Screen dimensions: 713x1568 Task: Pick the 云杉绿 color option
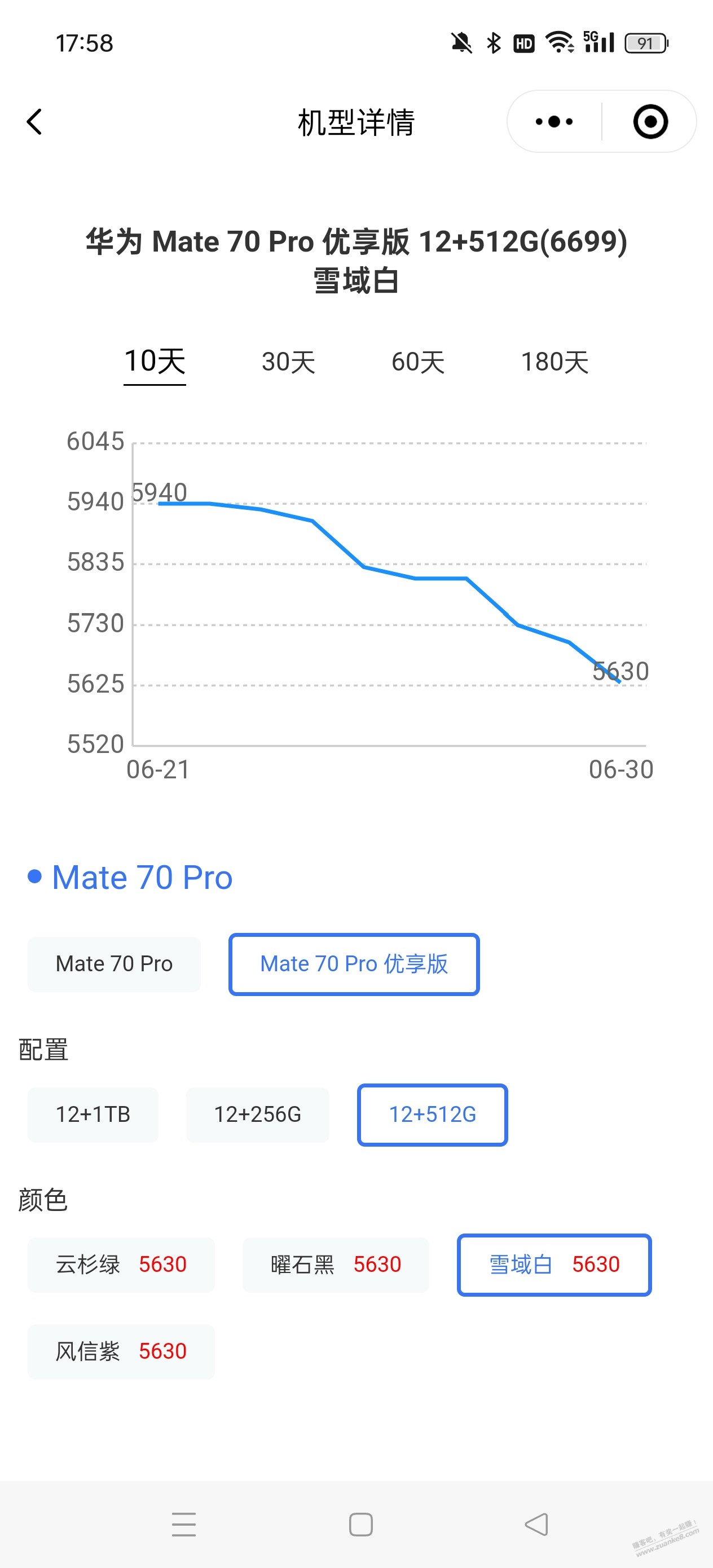[121, 1265]
